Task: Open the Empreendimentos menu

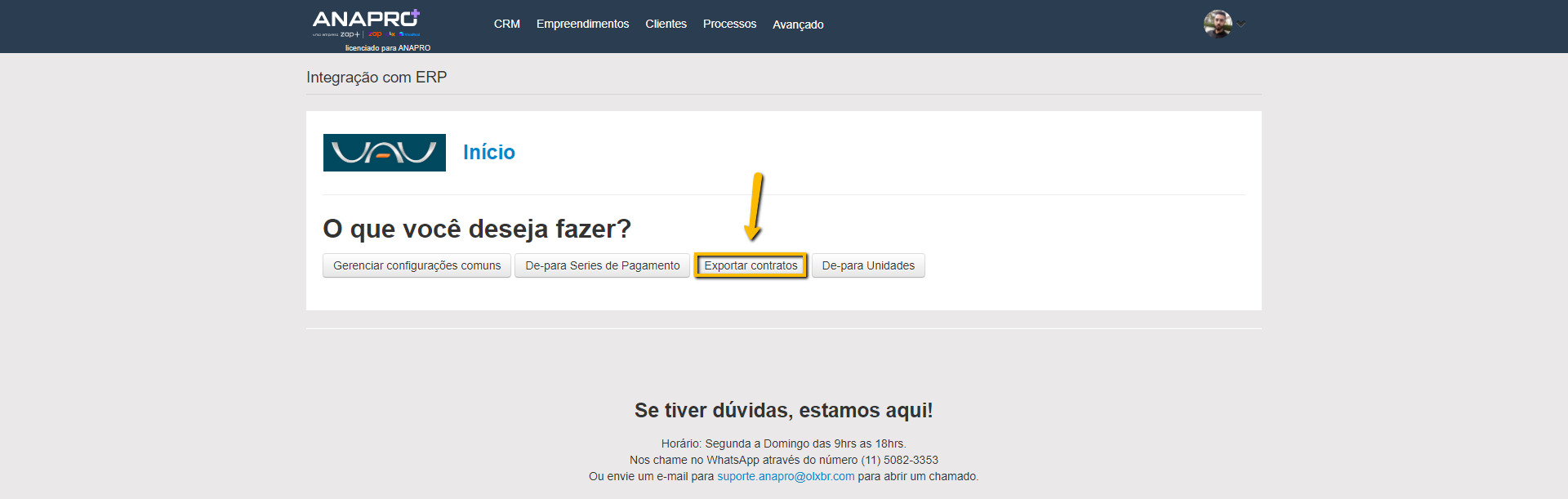Action: (x=582, y=24)
